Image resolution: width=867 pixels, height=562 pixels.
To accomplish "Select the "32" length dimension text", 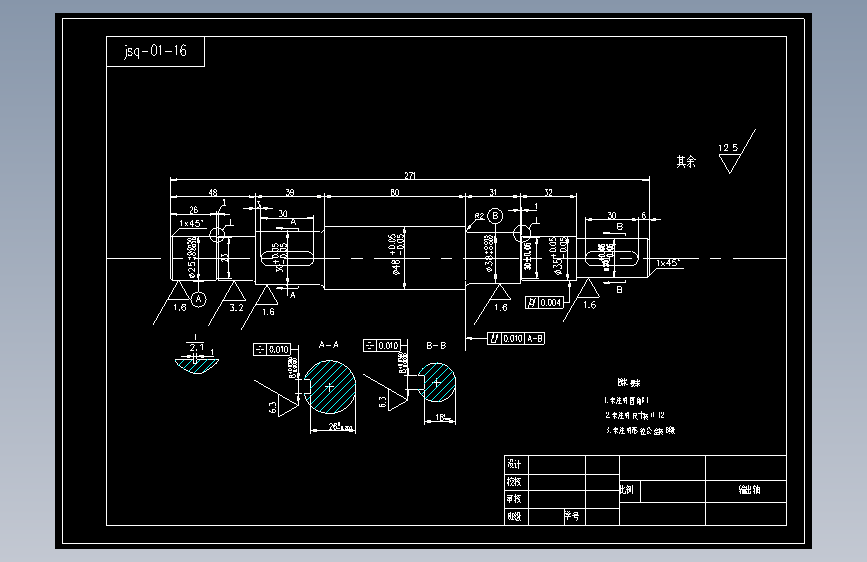I will click(549, 192).
